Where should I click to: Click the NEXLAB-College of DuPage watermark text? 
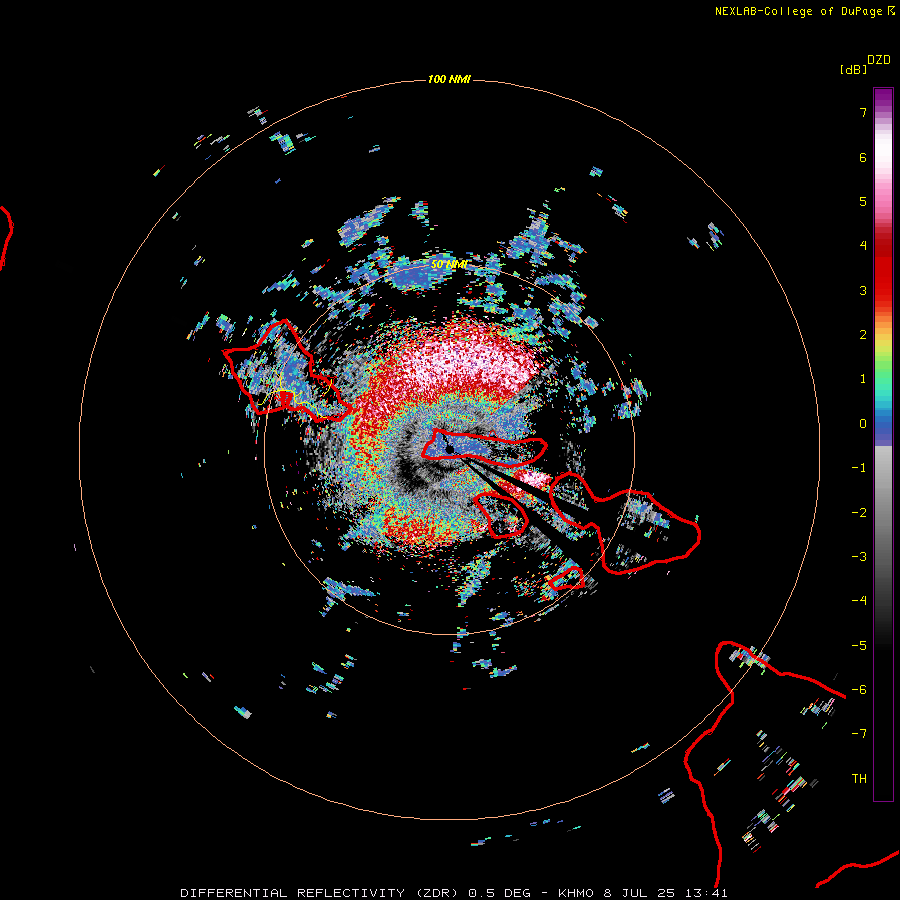pyautogui.click(x=804, y=11)
